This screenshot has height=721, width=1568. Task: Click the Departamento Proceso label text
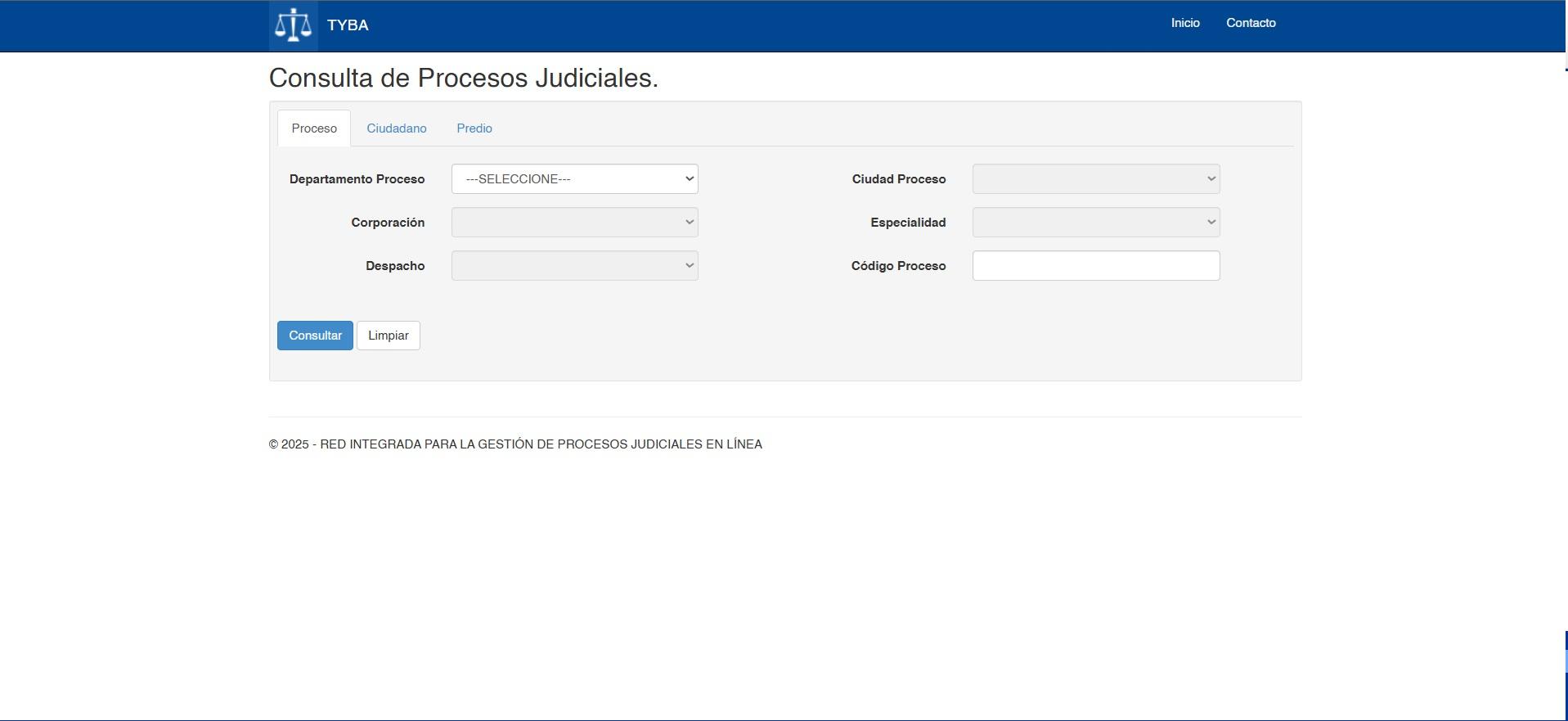tap(357, 179)
